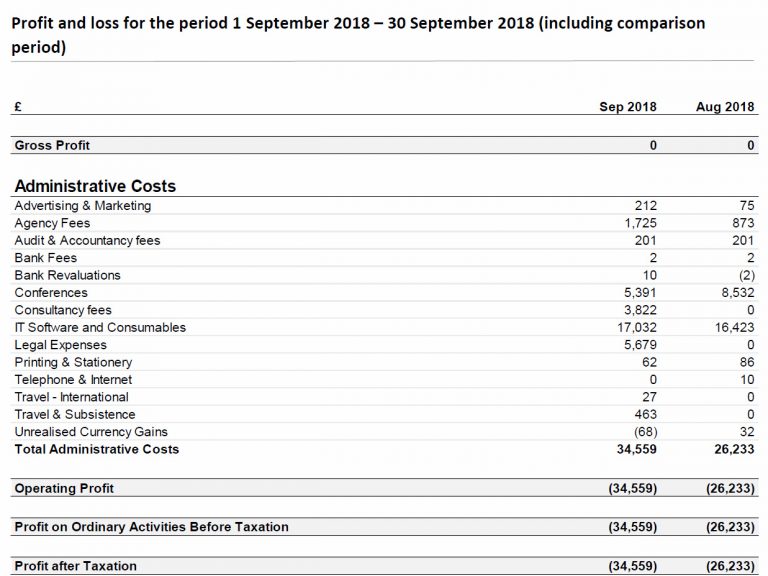Select the Unrealised Currency Gains label

91,432
